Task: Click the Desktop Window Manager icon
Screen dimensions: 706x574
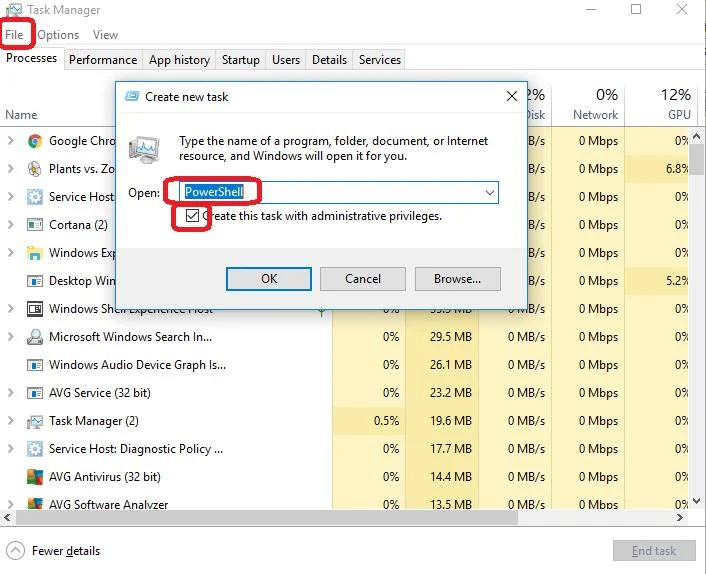Action: tap(35, 281)
